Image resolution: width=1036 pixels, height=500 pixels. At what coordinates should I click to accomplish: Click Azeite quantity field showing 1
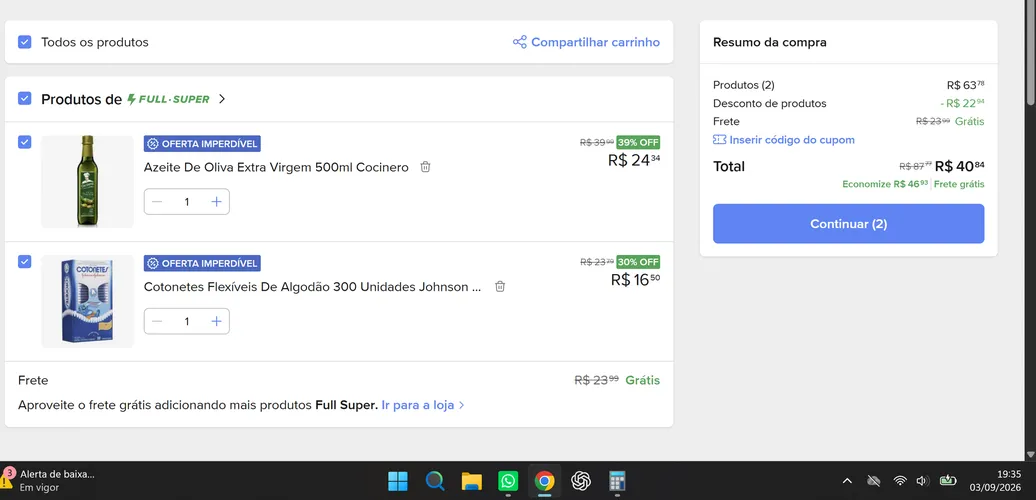186,201
